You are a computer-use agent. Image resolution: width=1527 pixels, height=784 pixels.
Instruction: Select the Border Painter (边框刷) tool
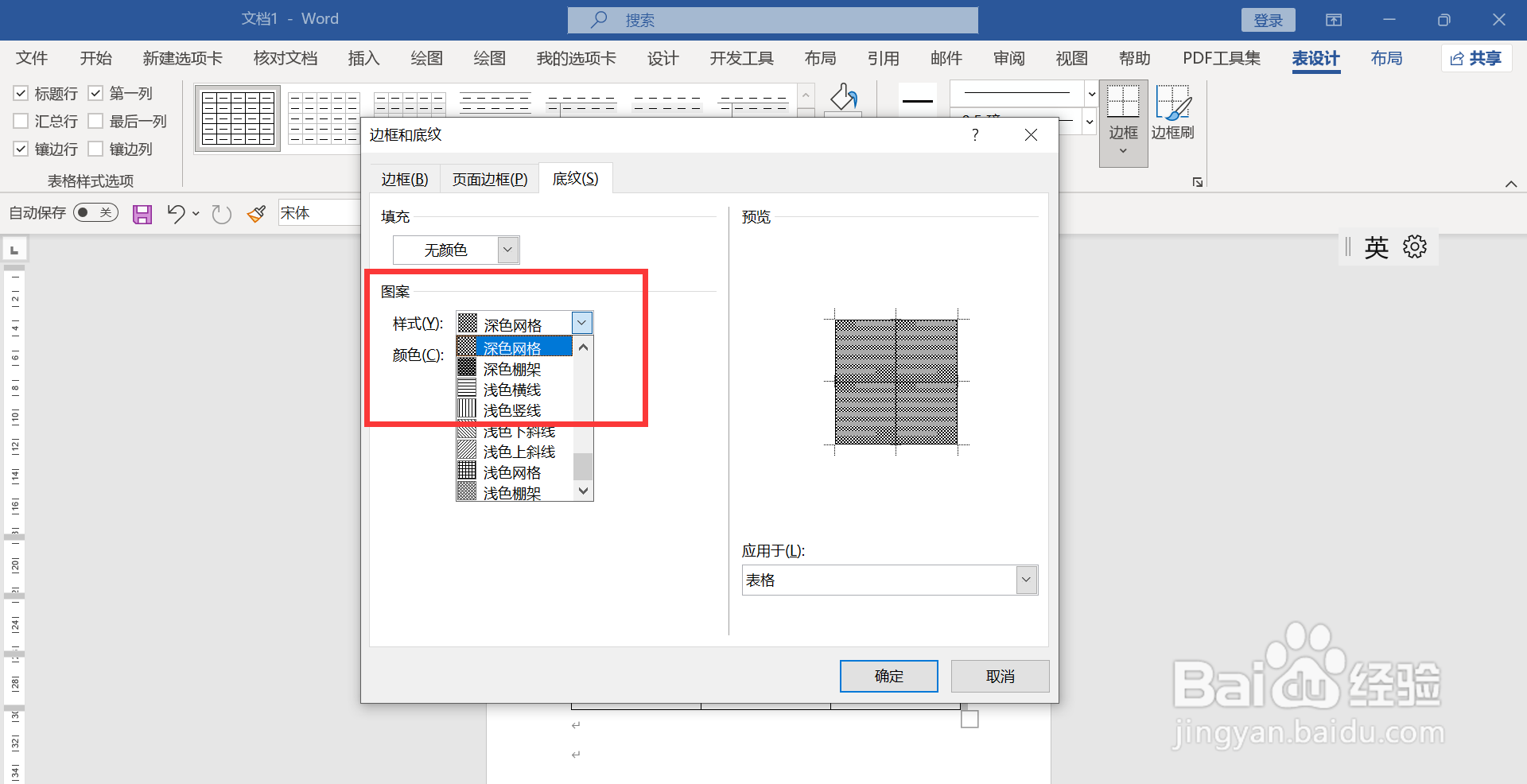point(1172,114)
